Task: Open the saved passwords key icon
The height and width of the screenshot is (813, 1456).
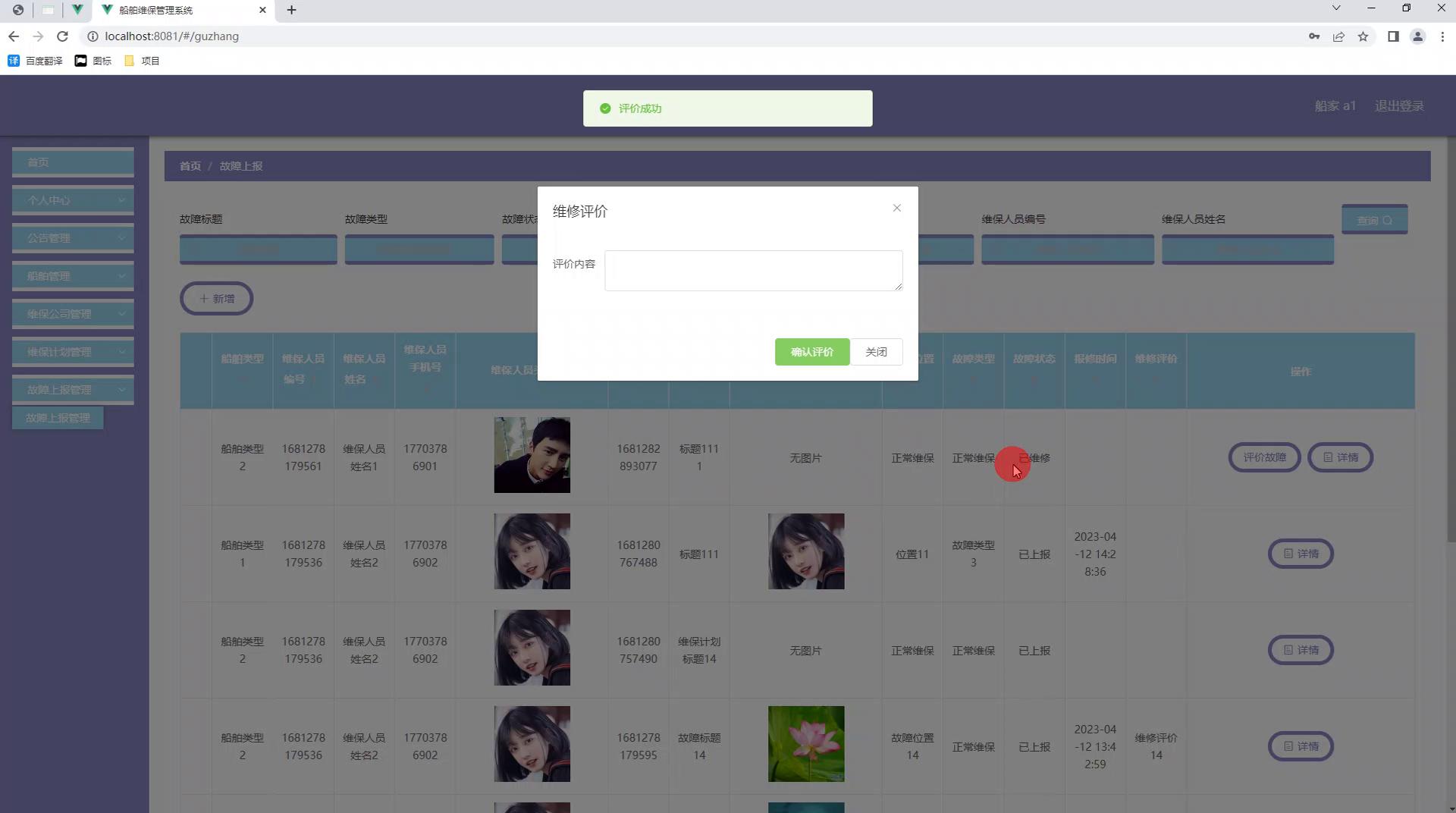Action: 1314,36
